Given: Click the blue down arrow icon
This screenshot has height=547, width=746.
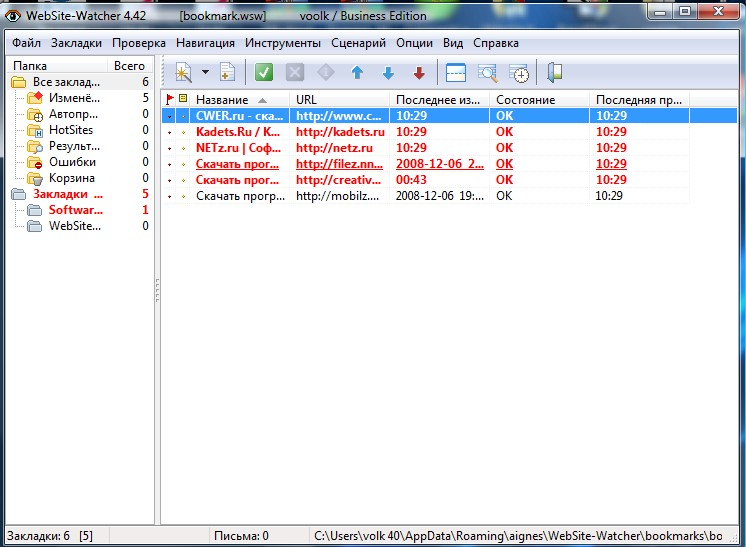Looking at the screenshot, I should click(x=388, y=73).
